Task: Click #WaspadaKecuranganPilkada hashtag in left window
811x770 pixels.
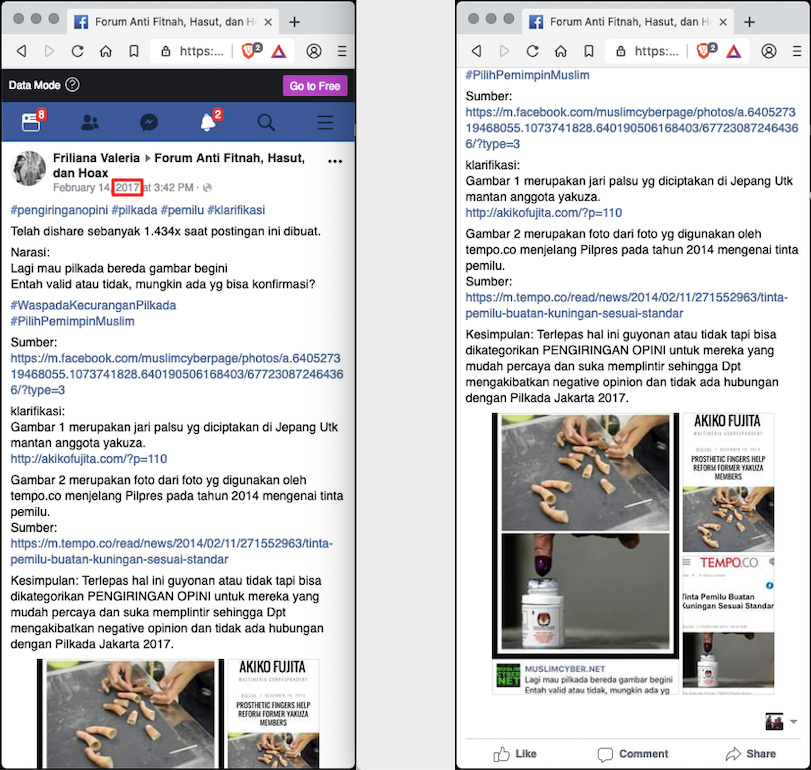Action: click(94, 305)
